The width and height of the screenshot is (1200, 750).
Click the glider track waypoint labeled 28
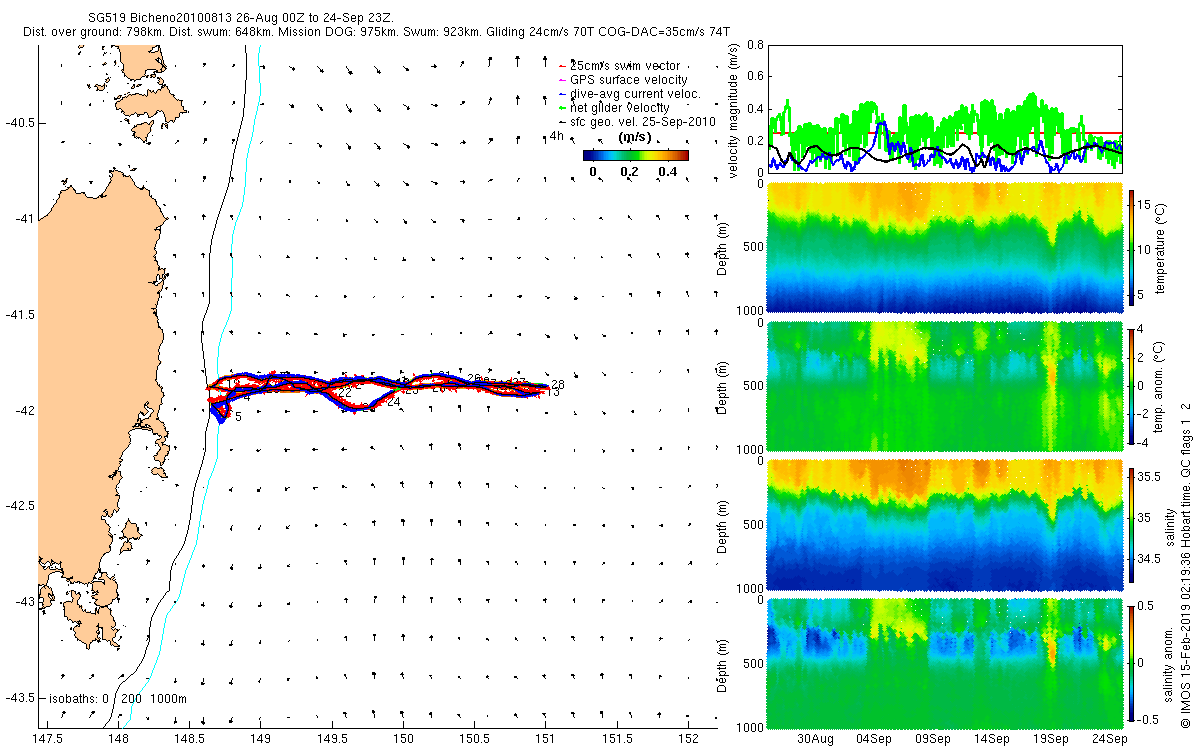[558, 385]
